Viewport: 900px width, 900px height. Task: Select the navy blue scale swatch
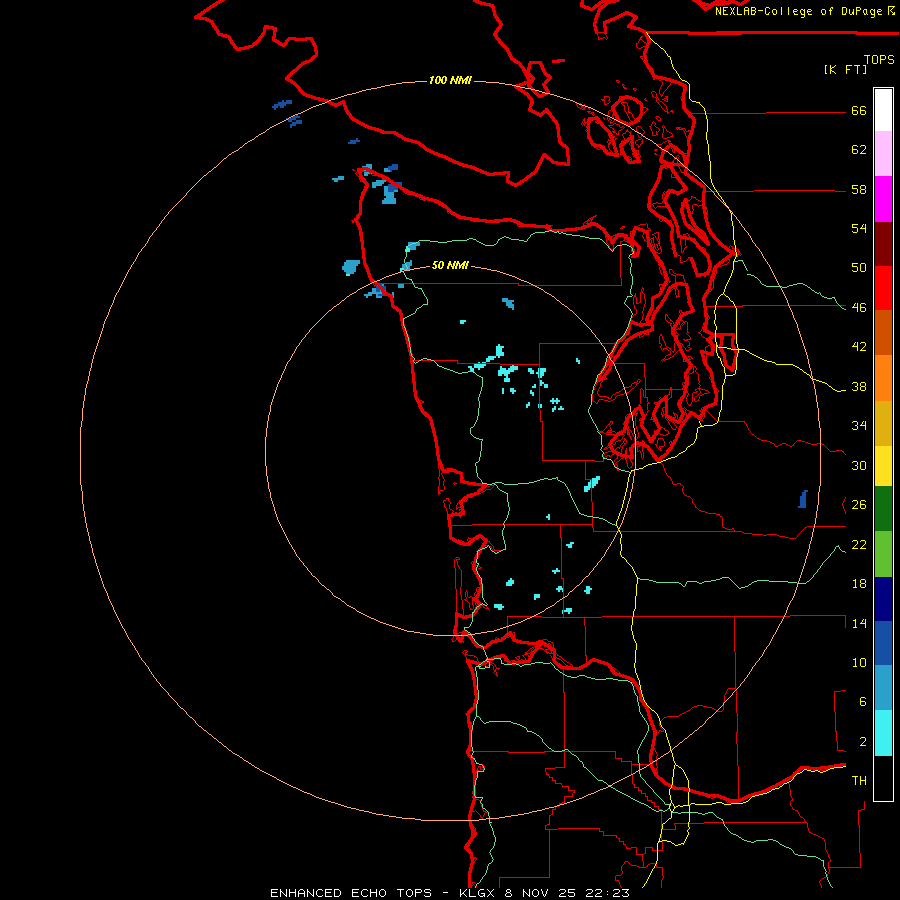click(x=883, y=599)
